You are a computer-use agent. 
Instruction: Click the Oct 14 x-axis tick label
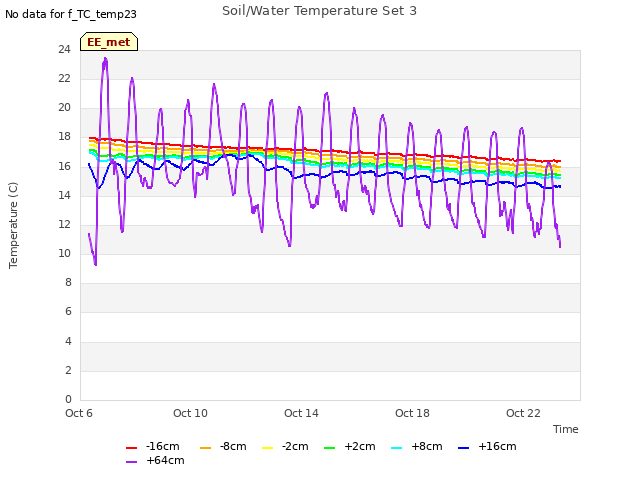click(301, 413)
